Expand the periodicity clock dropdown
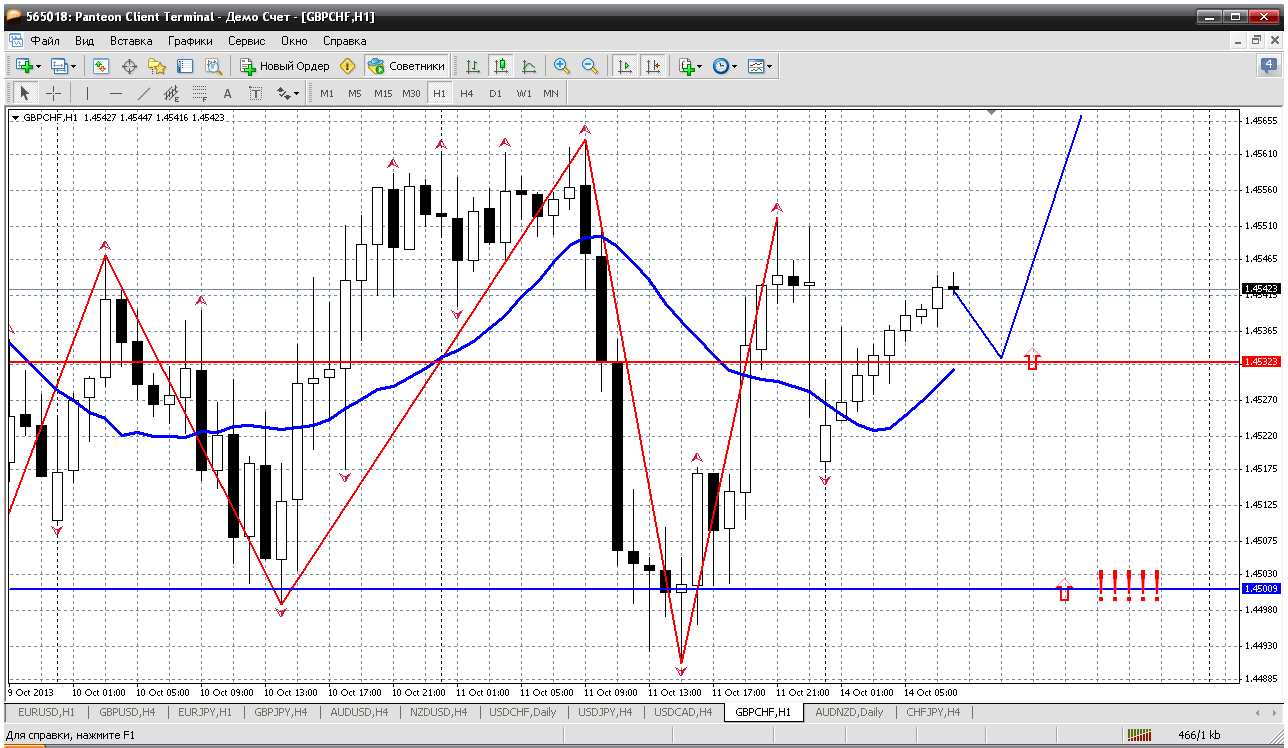Screen dimensions: 1288x748 [x=735, y=66]
